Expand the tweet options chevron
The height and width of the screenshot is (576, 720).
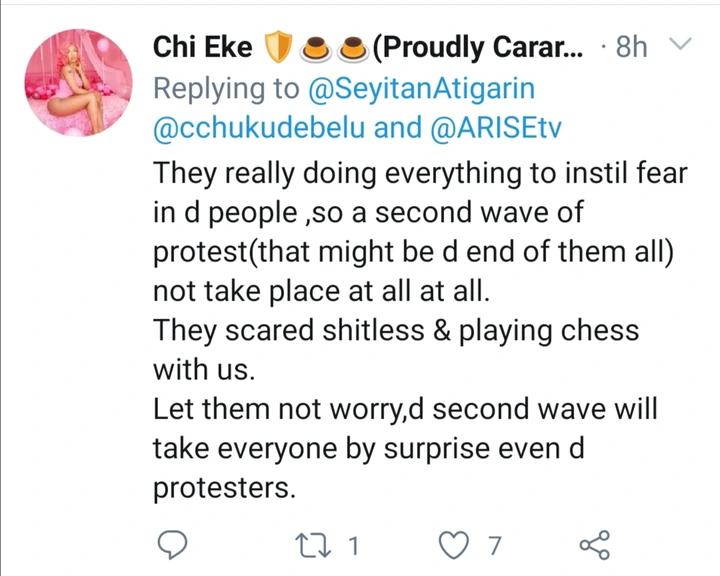(x=679, y=46)
